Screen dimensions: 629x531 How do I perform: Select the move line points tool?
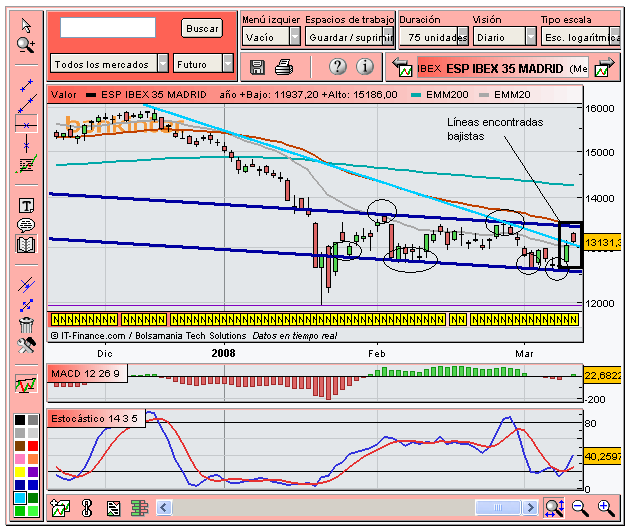point(26,306)
